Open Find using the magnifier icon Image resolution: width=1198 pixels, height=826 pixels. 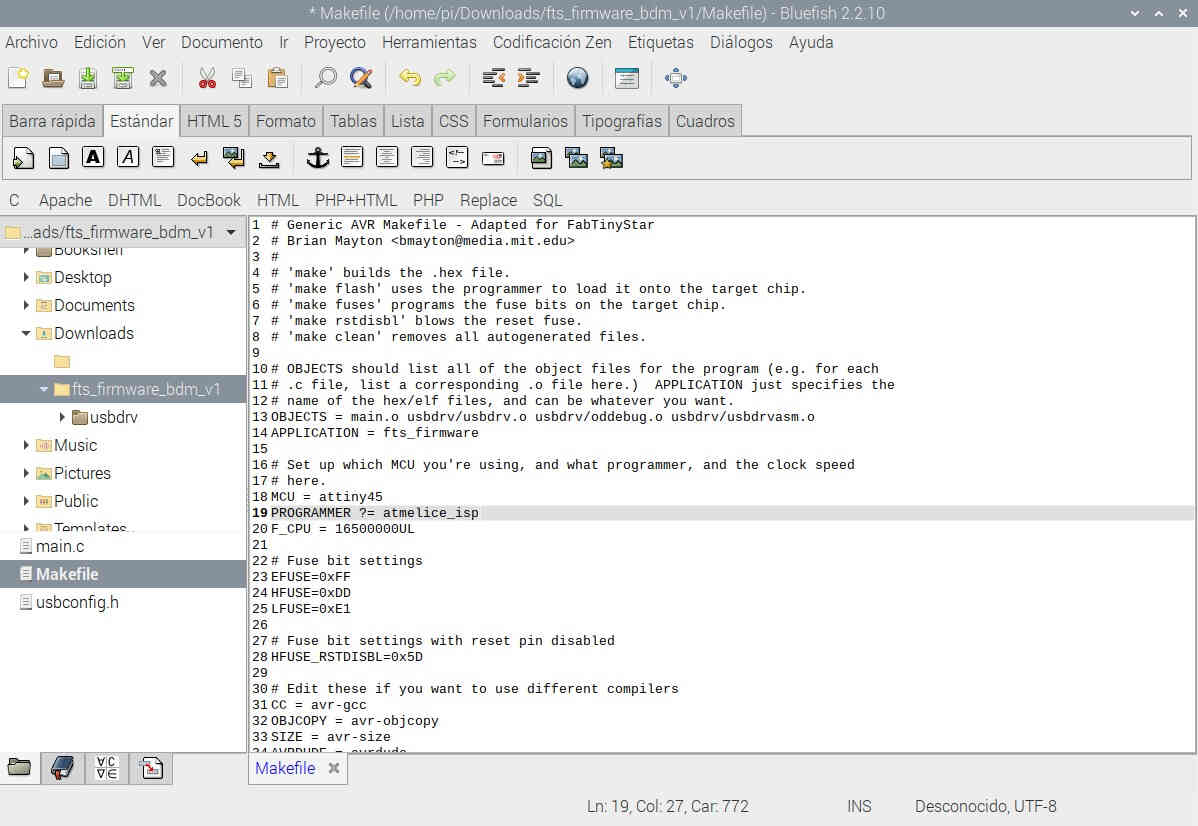click(x=325, y=77)
